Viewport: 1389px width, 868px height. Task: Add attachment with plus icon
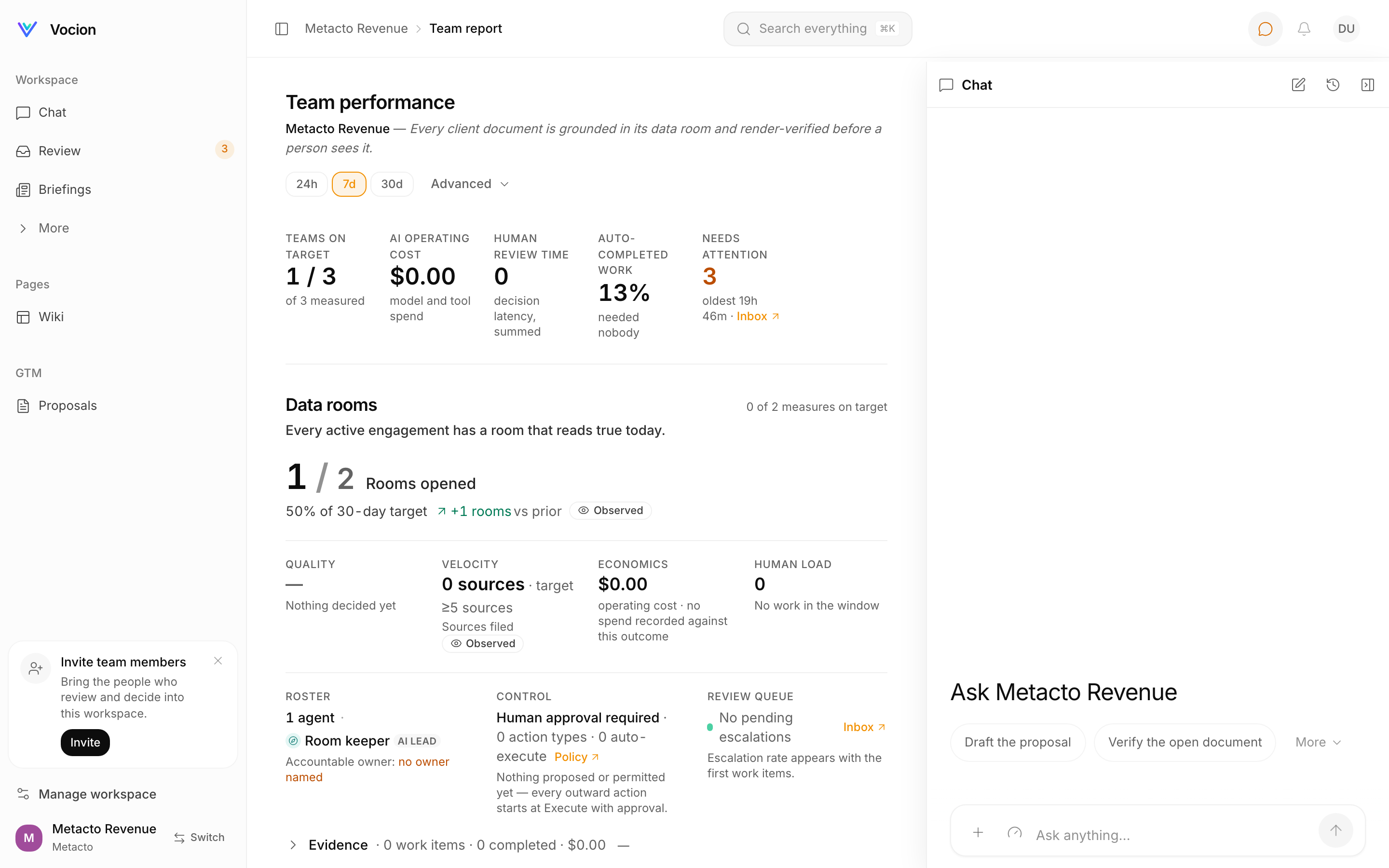click(978, 832)
